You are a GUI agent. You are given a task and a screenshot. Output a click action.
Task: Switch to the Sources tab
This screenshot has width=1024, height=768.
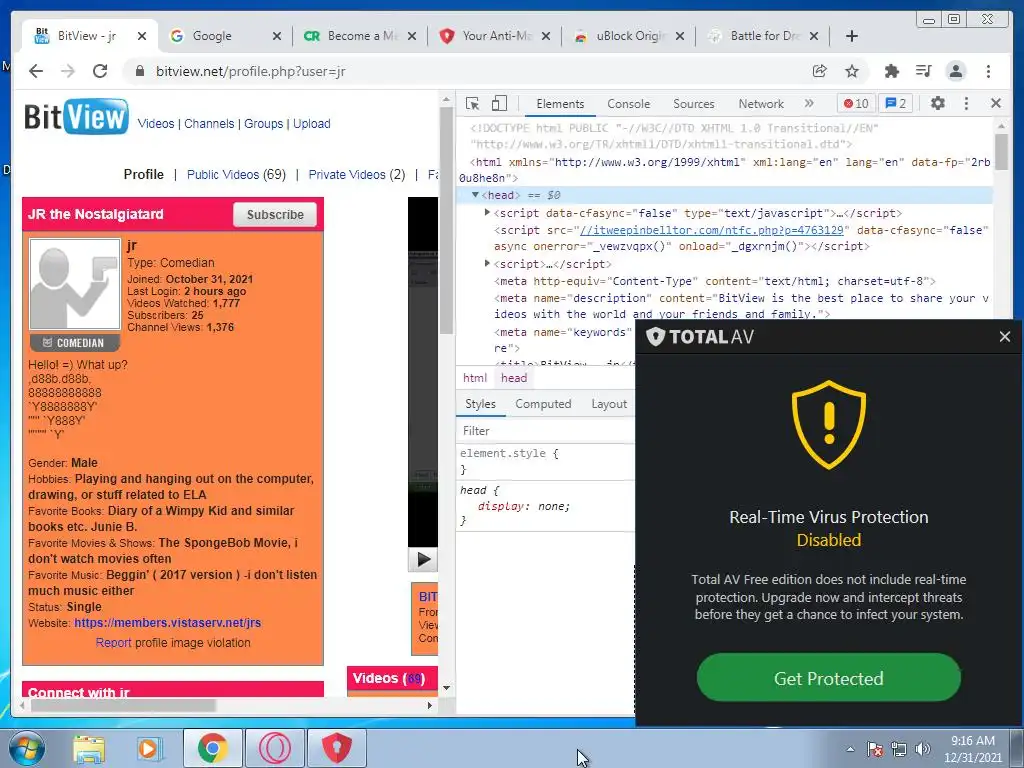pos(694,104)
